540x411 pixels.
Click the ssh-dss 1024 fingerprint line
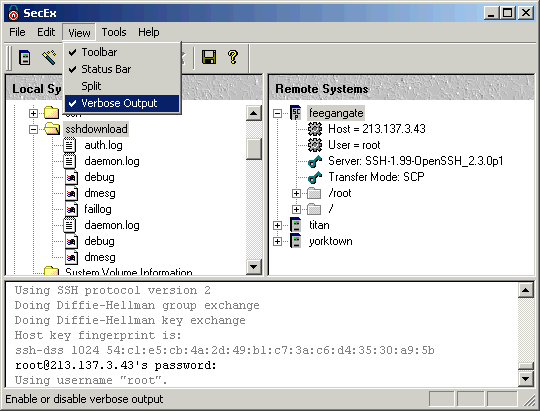tap(225, 350)
